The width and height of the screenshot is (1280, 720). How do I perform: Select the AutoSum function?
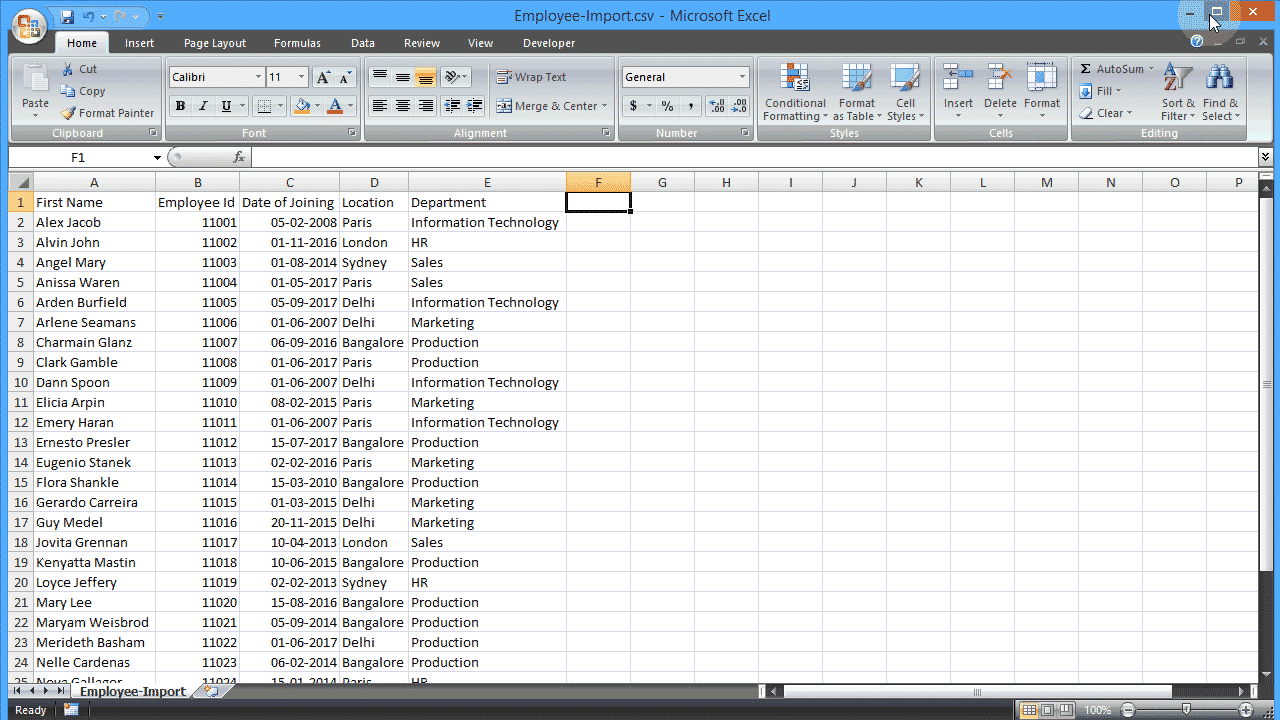(x=1110, y=68)
